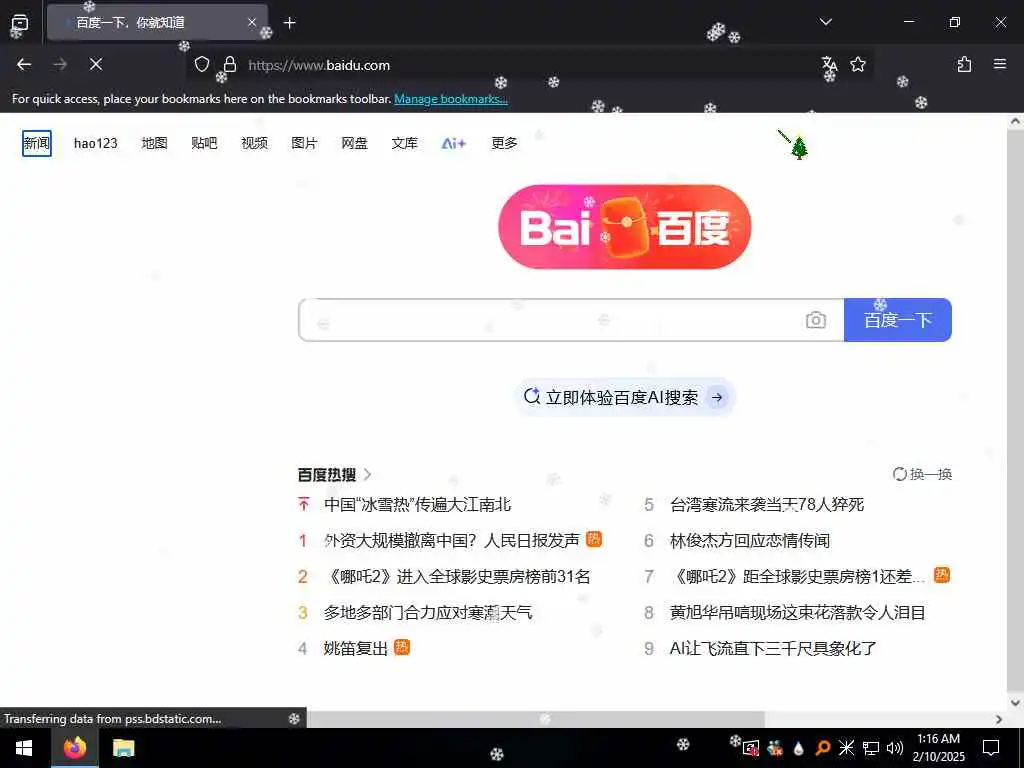Focus the baidu.com address bar
This screenshot has width=1024, height=768.
click(529, 65)
